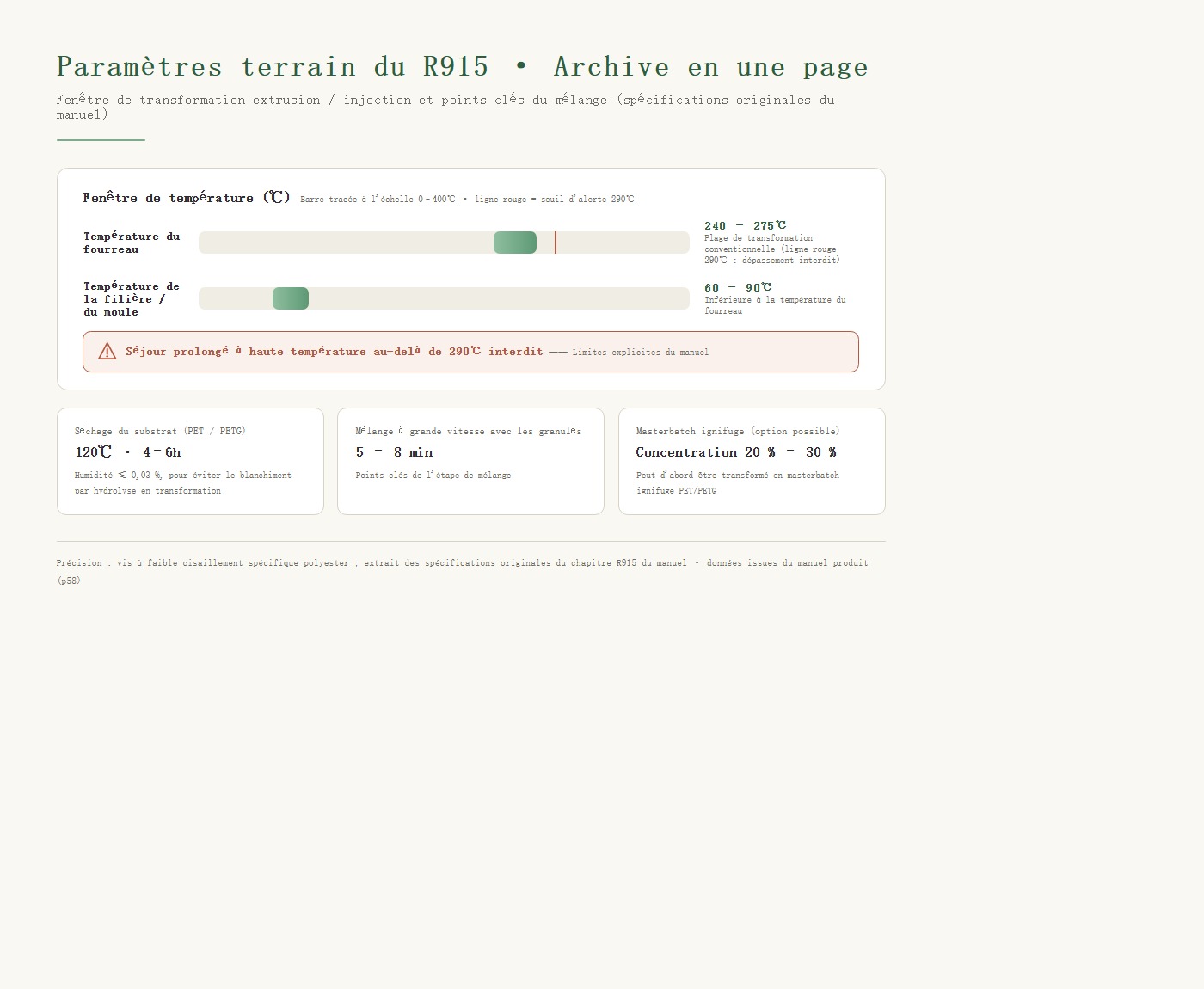Click the "Température de la filière / du moule" label

tap(132, 298)
